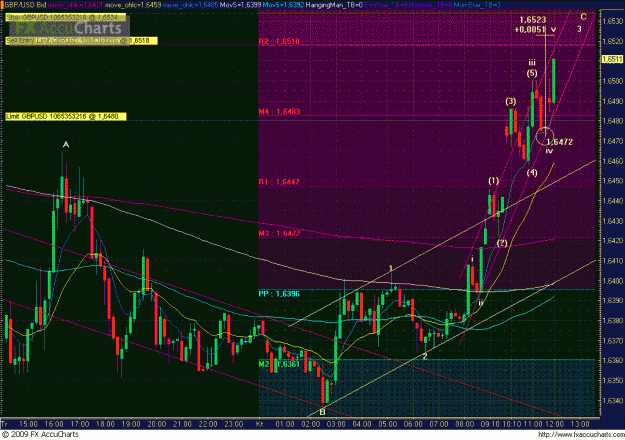Viewport: 625px width, 440px height.
Task: Click the PP : 1.6396 pivot label
Action: (x=279, y=294)
